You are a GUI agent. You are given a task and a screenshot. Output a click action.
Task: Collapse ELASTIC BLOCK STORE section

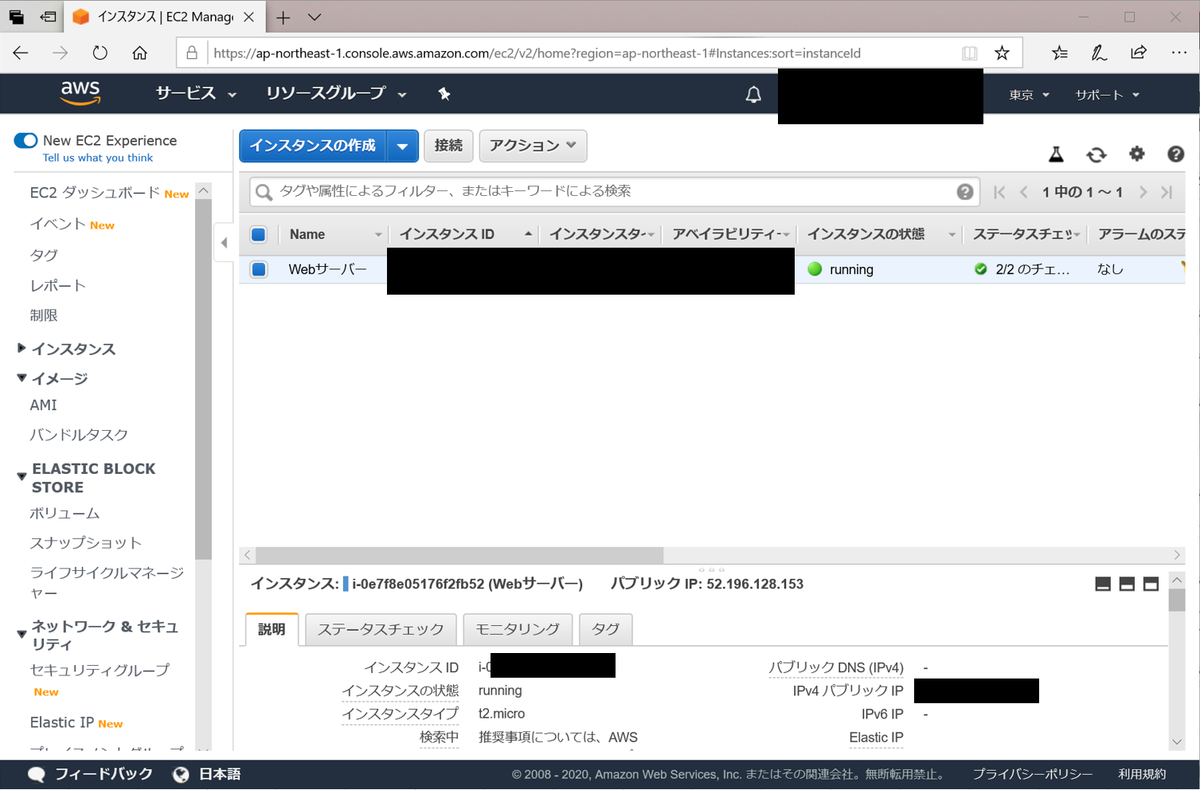click(88, 477)
